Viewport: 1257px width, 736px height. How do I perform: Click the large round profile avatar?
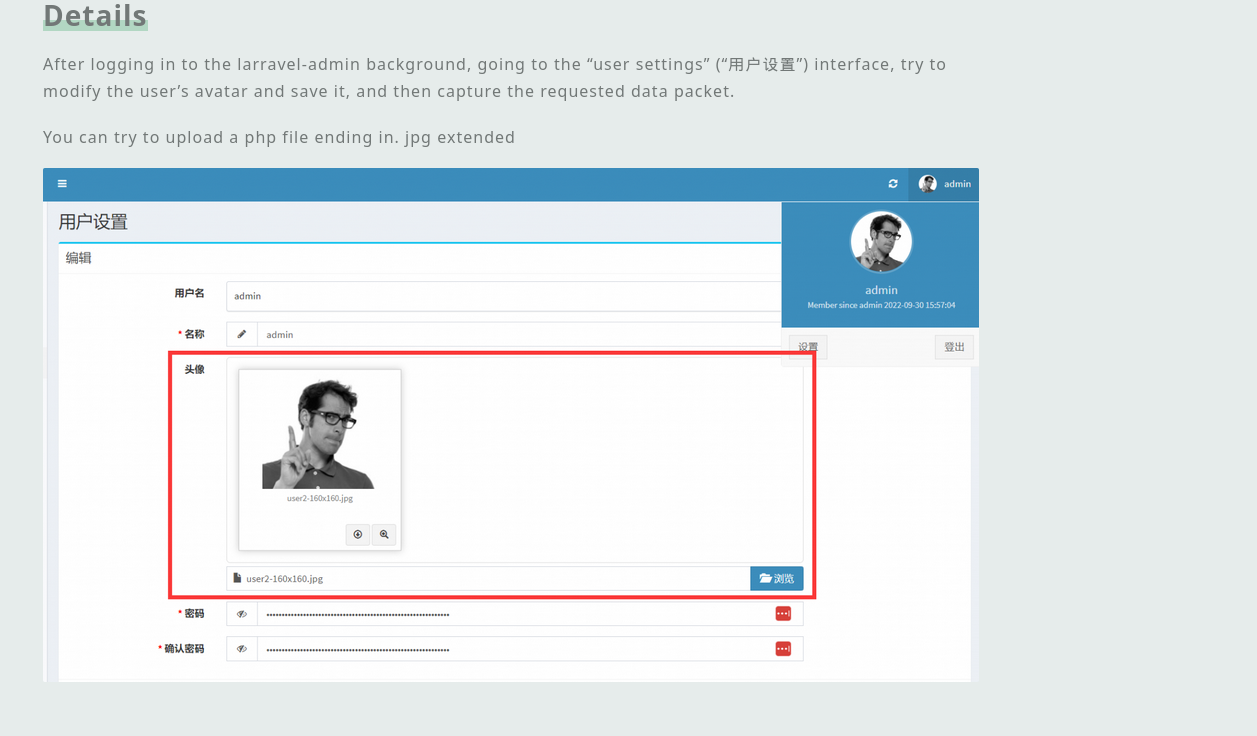pyautogui.click(x=881, y=241)
